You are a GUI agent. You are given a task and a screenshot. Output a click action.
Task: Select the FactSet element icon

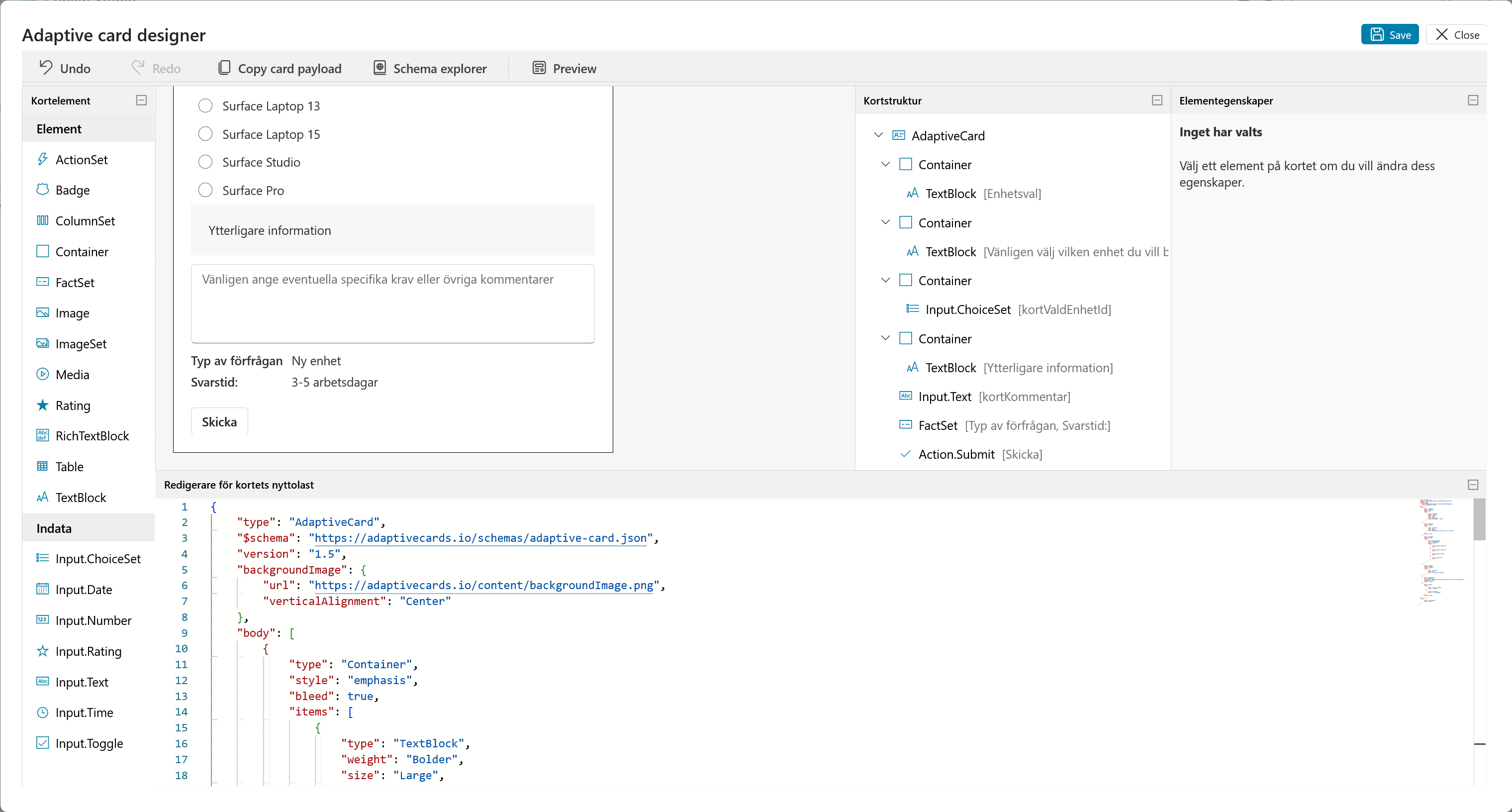[42, 282]
